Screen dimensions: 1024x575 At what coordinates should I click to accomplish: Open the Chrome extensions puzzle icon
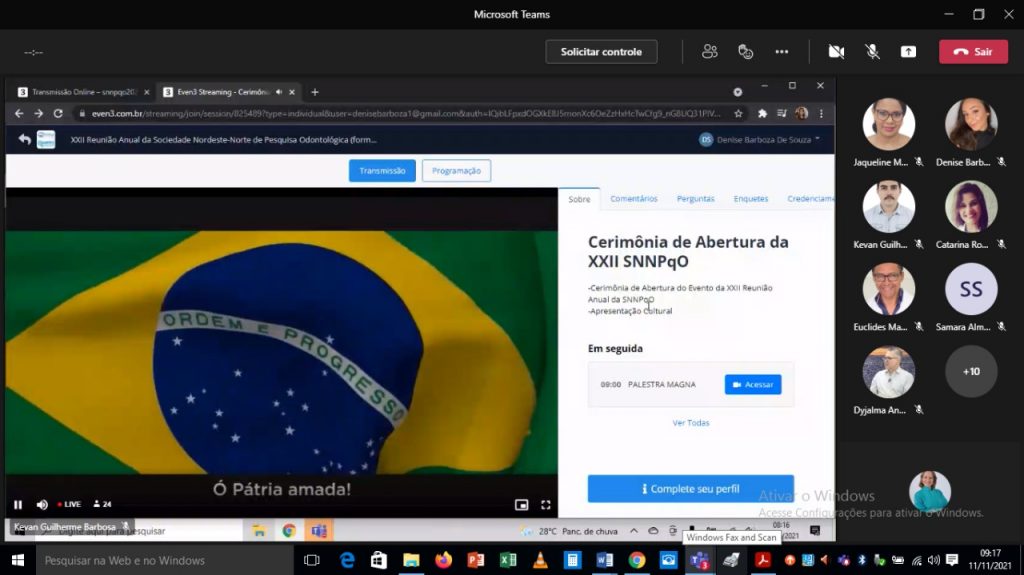coord(762,114)
